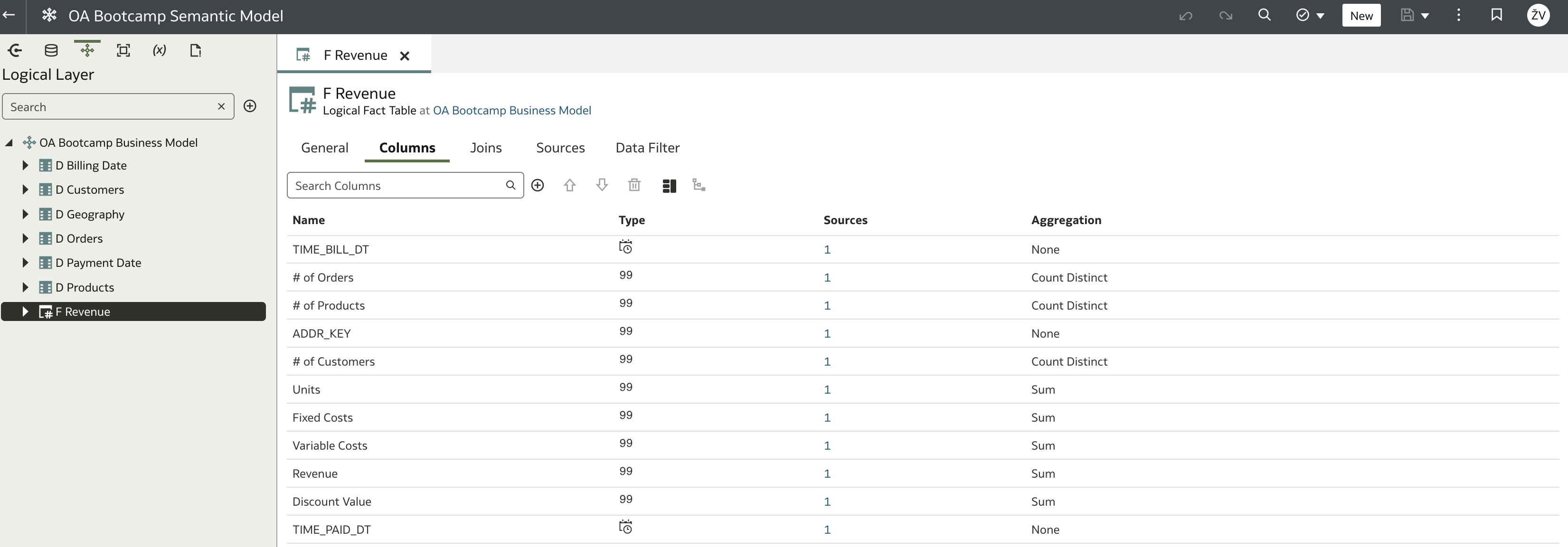This screenshot has height=547, width=1568.
Task: Switch to the Data Filter tab
Action: tap(647, 147)
